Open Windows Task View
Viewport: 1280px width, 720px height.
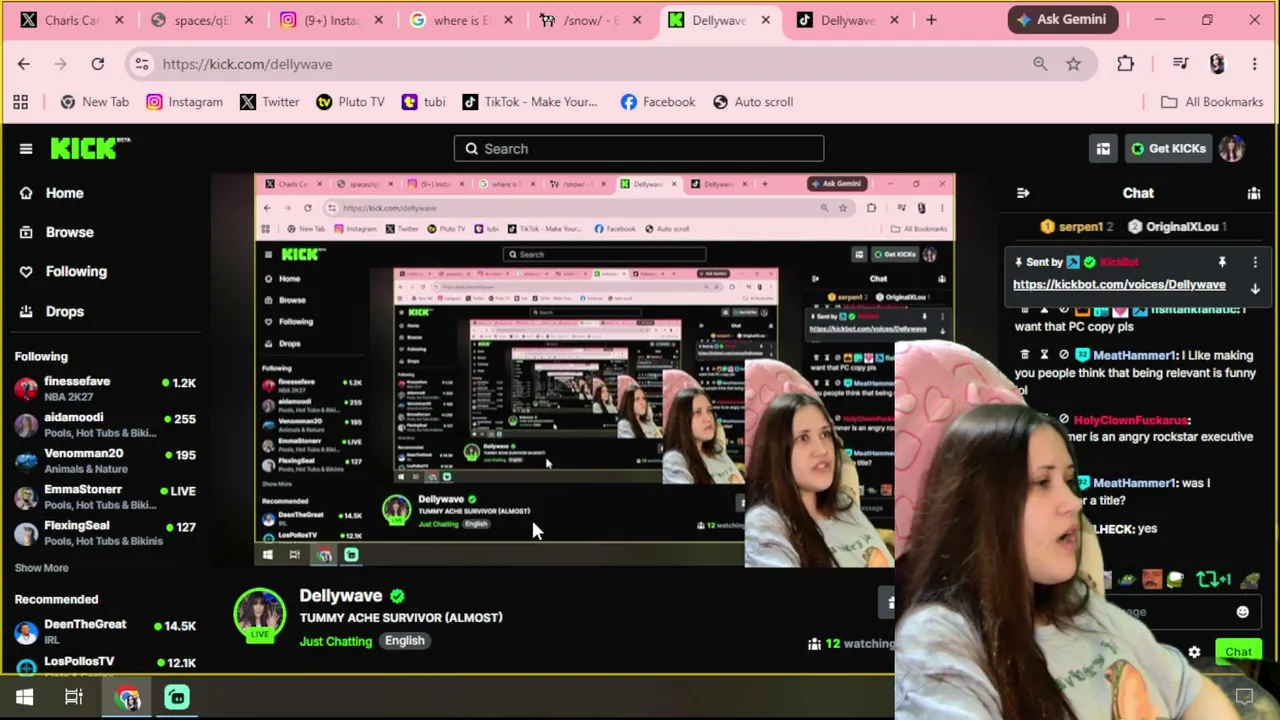click(x=74, y=698)
